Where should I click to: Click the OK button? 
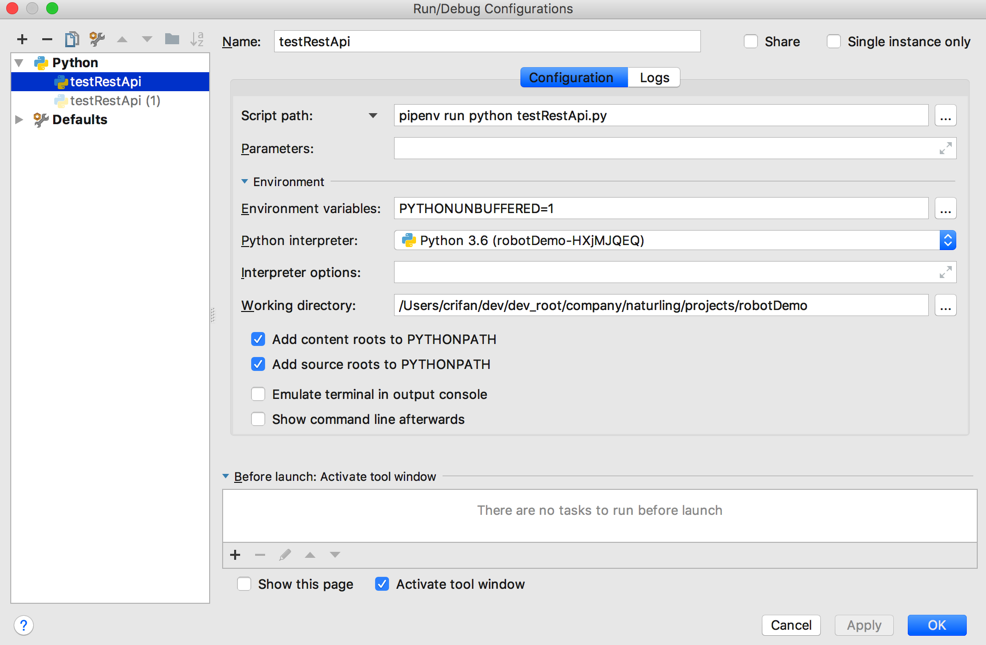point(936,625)
